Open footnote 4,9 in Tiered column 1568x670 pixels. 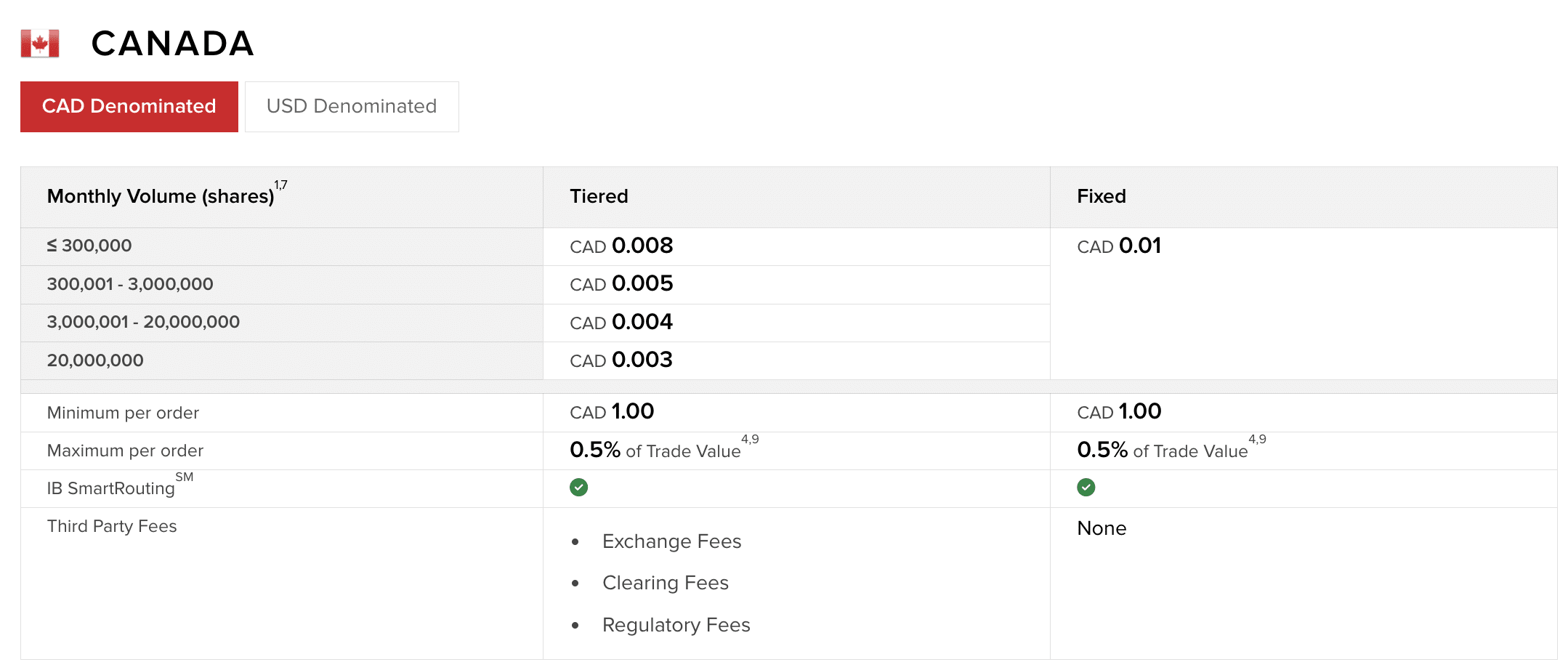coord(750,439)
